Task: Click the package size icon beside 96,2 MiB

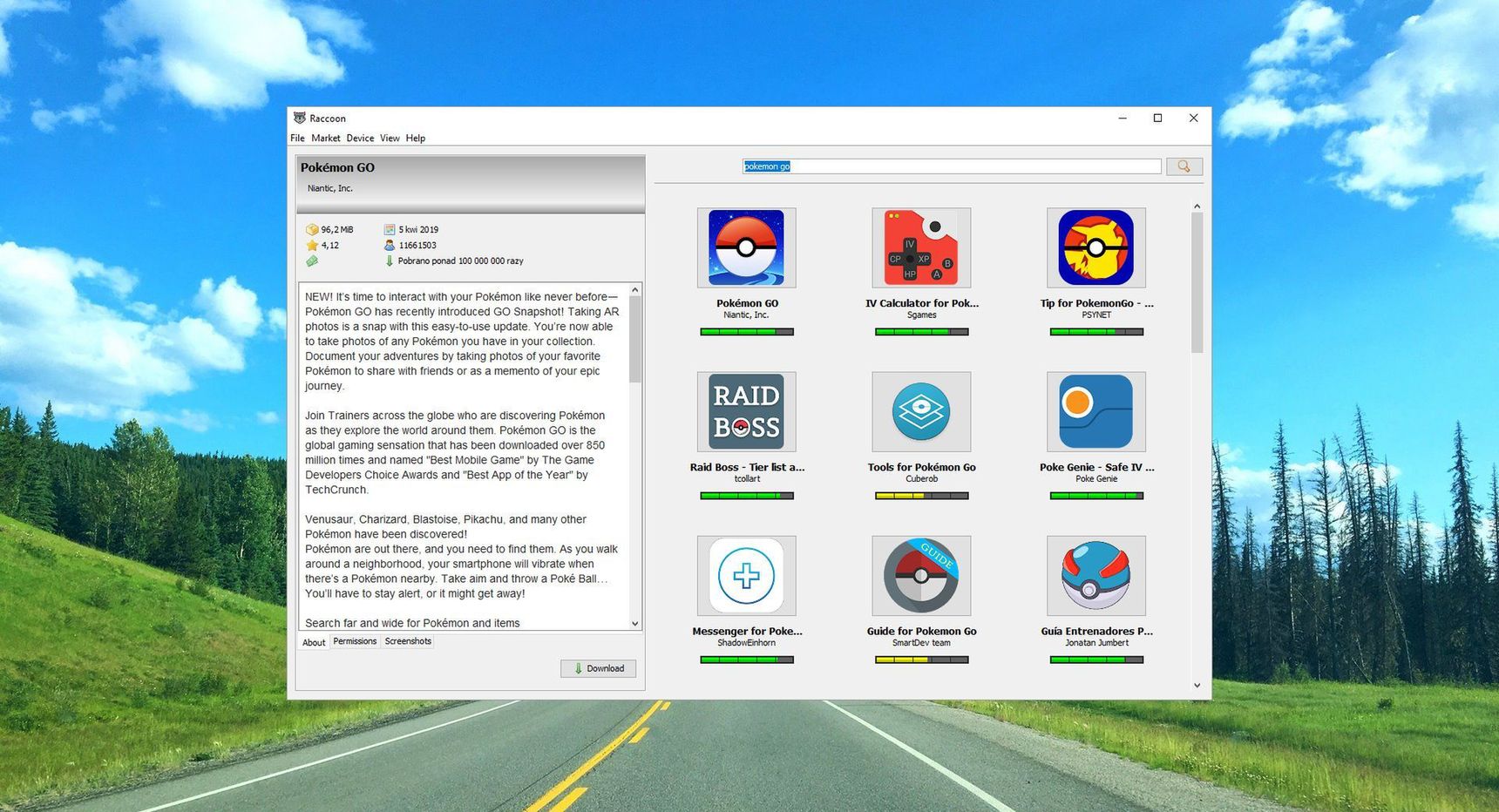Action: click(x=312, y=230)
